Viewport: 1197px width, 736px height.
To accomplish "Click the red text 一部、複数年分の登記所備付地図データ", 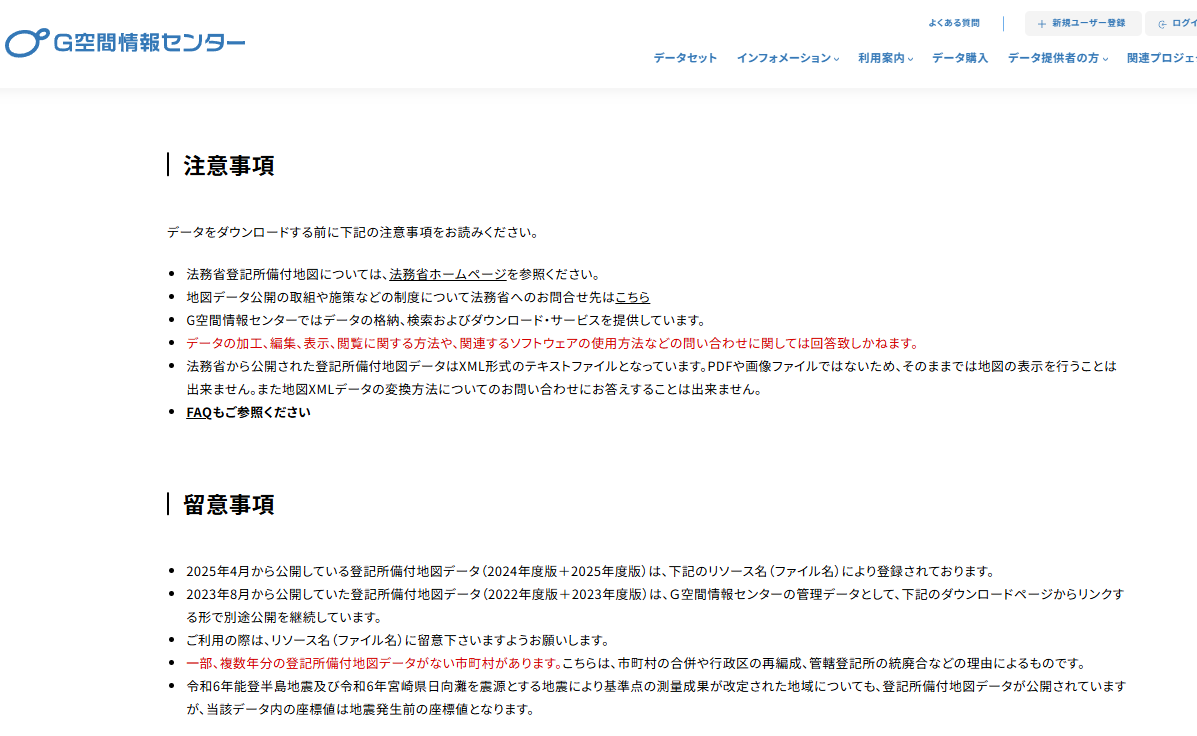I will 374,663.
